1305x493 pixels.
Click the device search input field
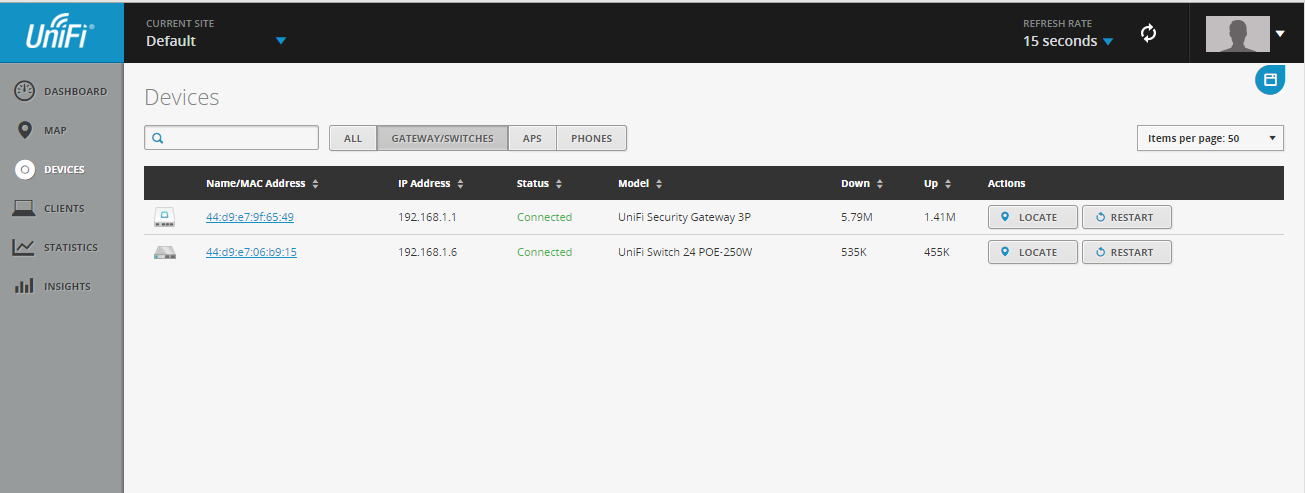click(231, 138)
